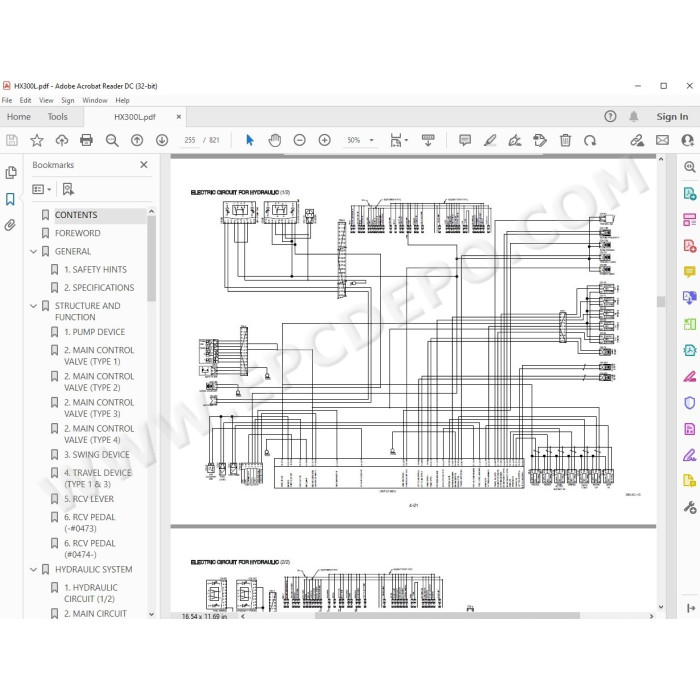This screenshot has height=700, width=700.
Task: Open More Tools wrench icon
Action: [690, 507]
